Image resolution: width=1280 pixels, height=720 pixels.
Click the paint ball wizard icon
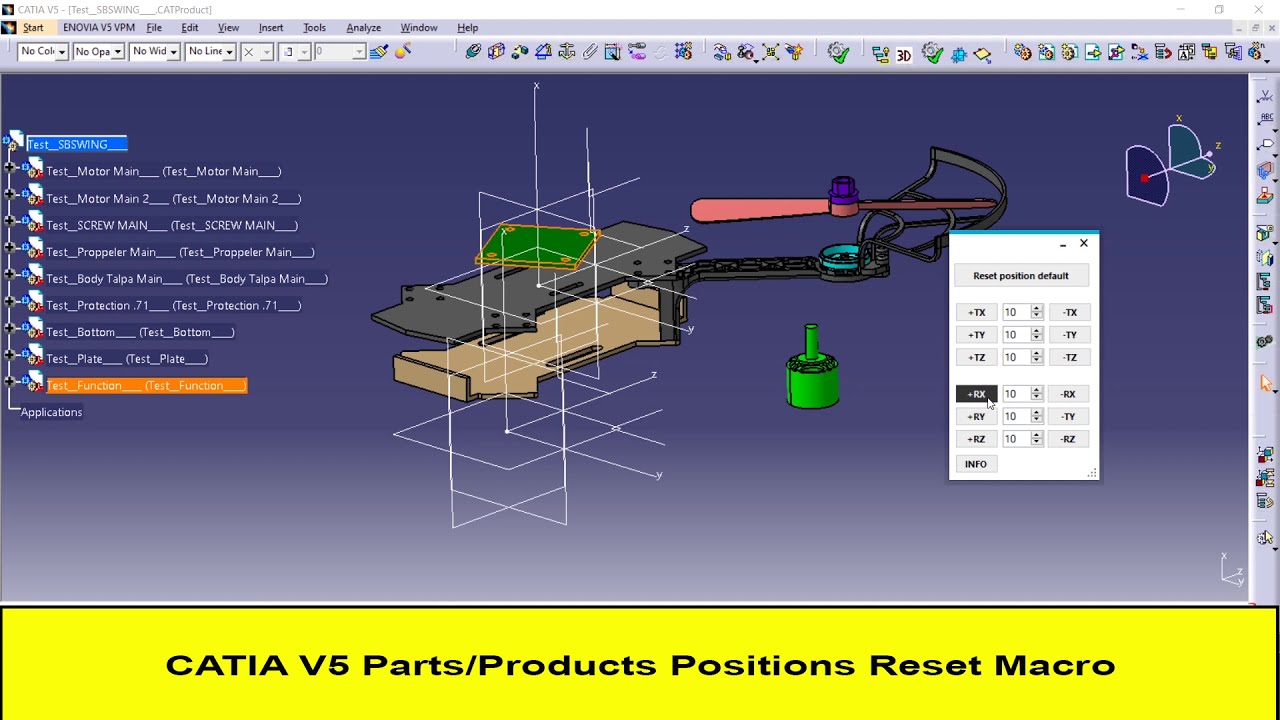point(404,51)
